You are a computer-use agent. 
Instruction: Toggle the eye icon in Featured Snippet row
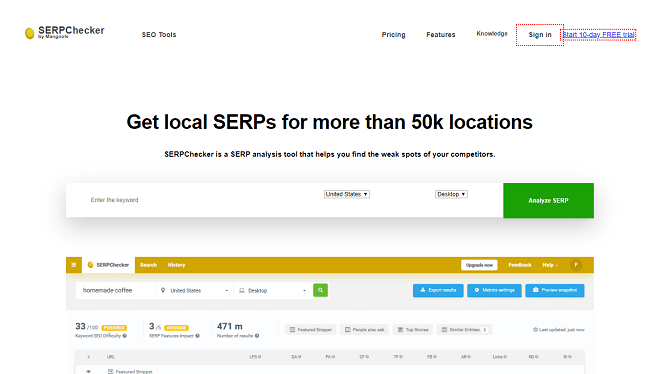88,372
